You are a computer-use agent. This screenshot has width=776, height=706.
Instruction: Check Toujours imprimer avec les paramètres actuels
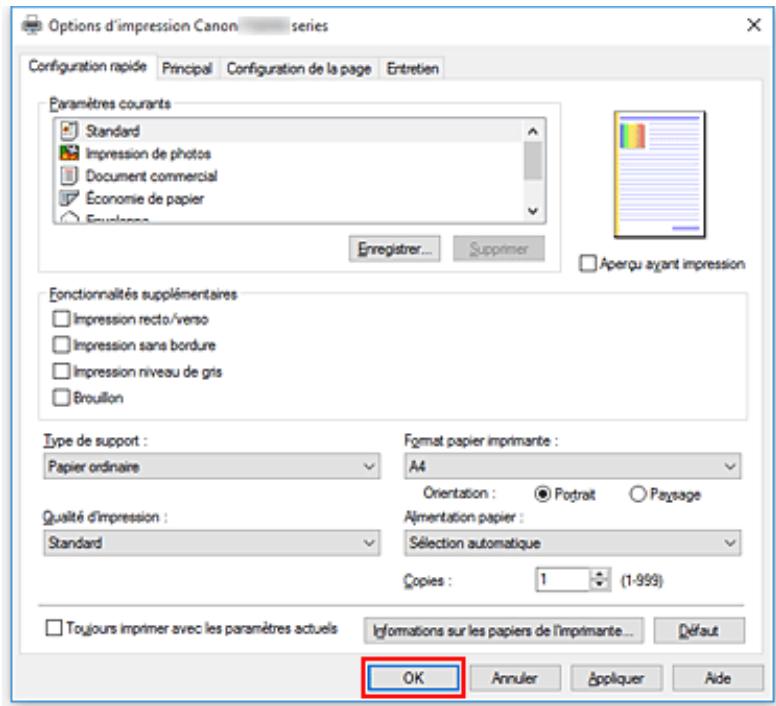pyautogui.click(x=54, y=628)
